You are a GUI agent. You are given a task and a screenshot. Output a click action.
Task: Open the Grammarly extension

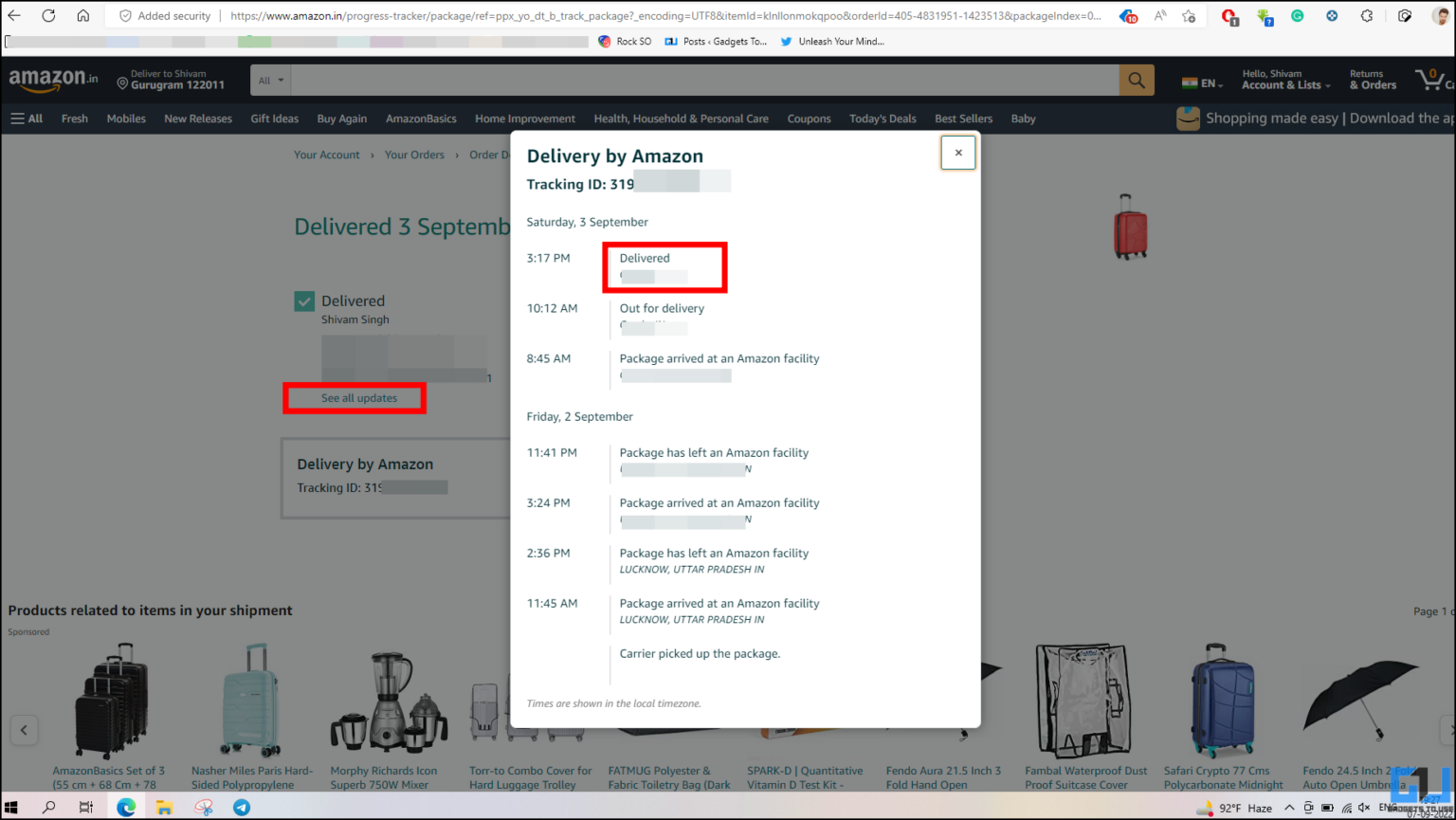tap(1298, 16)
